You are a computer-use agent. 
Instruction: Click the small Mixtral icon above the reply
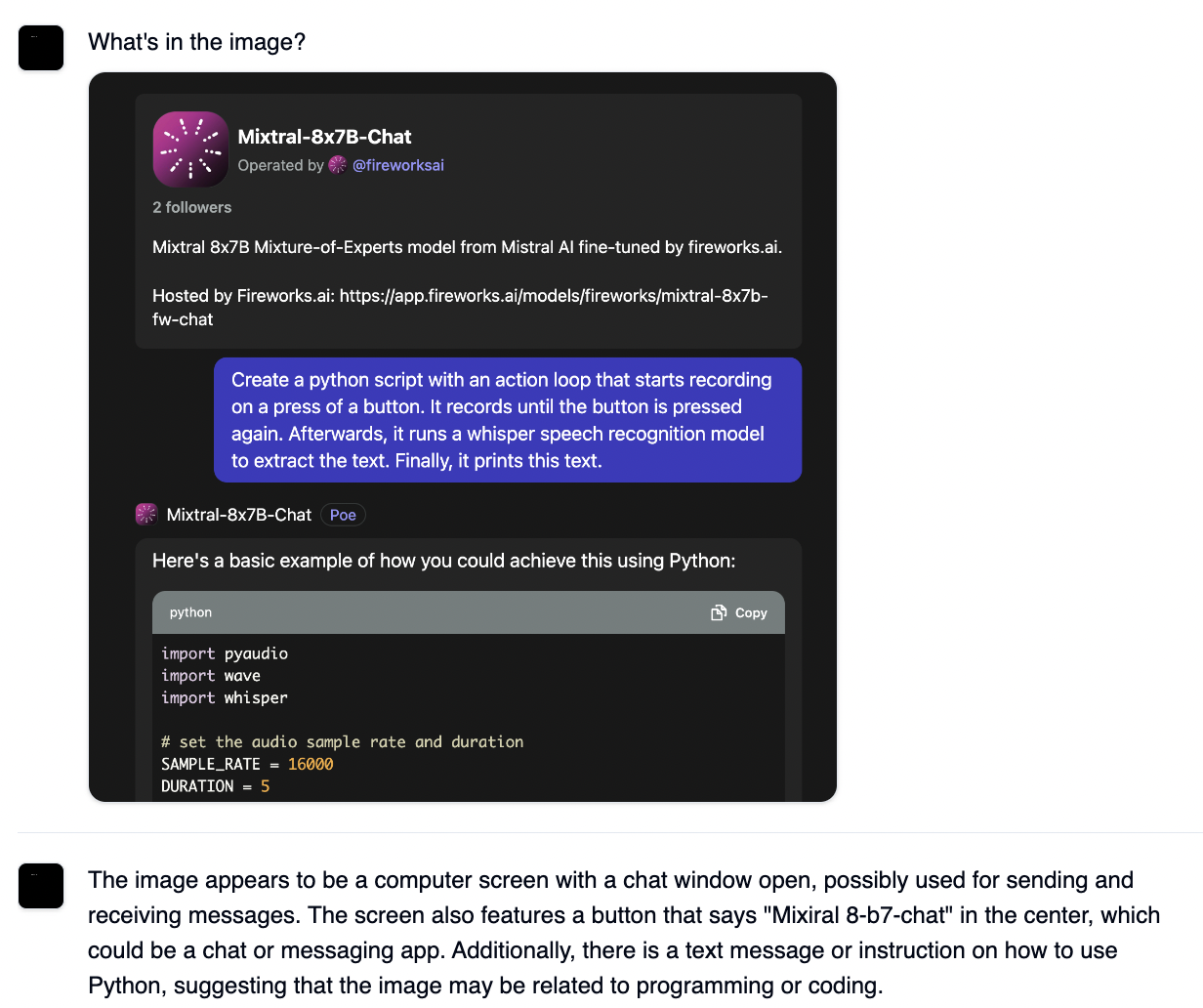(x=146, y=514)
